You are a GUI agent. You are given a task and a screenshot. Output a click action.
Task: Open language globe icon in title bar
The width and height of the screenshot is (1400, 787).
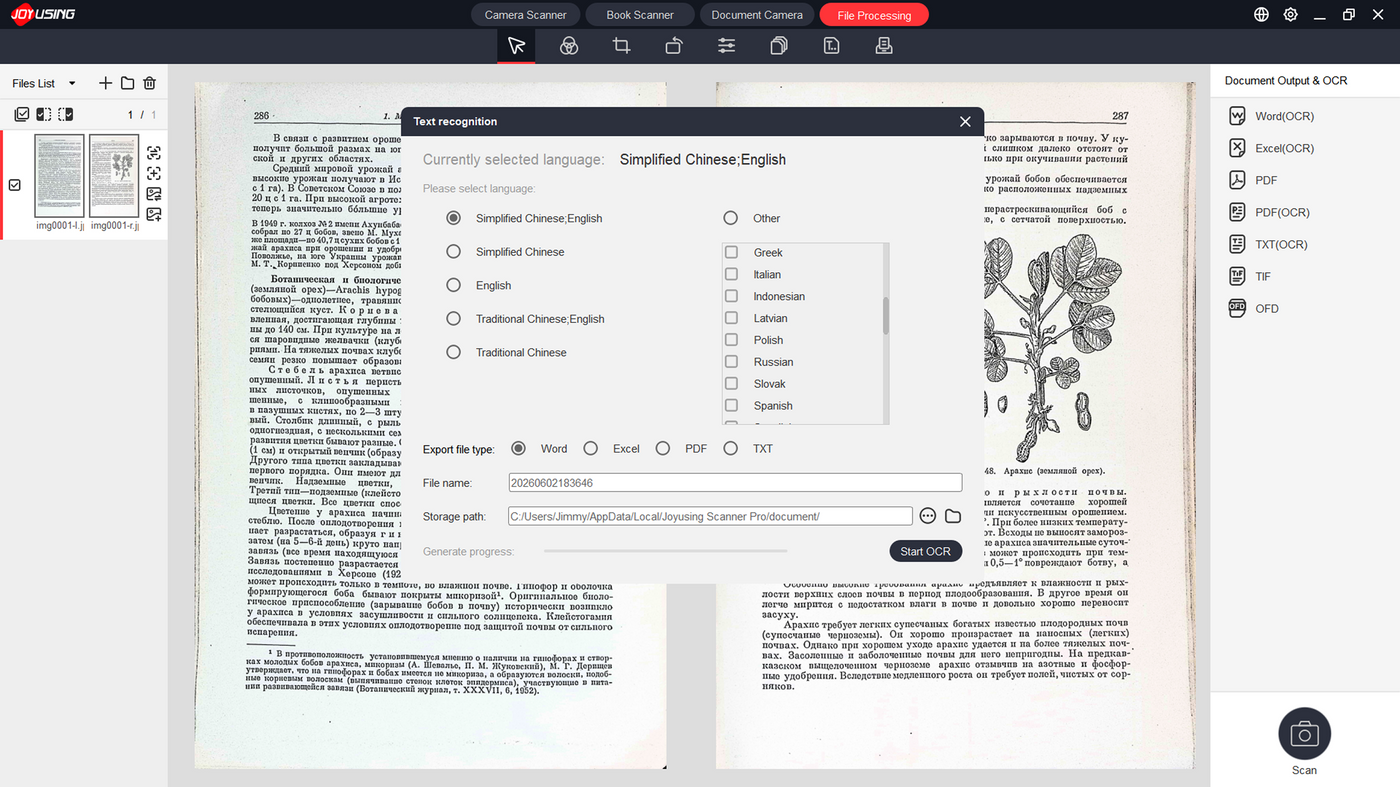(x=1262, y=15)
